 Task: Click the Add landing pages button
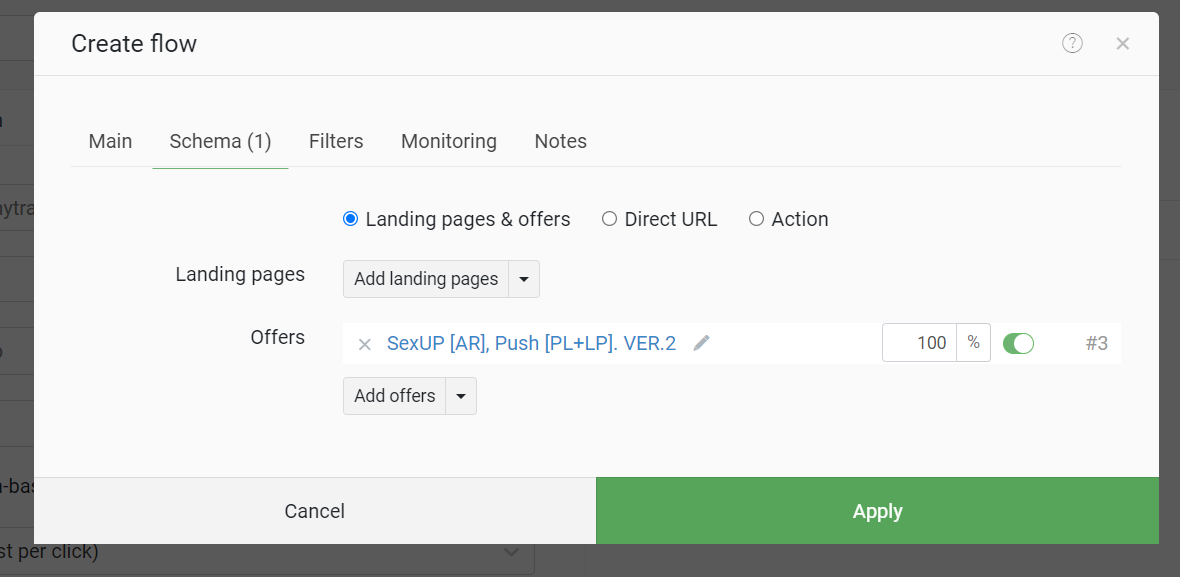click(426, 279)
